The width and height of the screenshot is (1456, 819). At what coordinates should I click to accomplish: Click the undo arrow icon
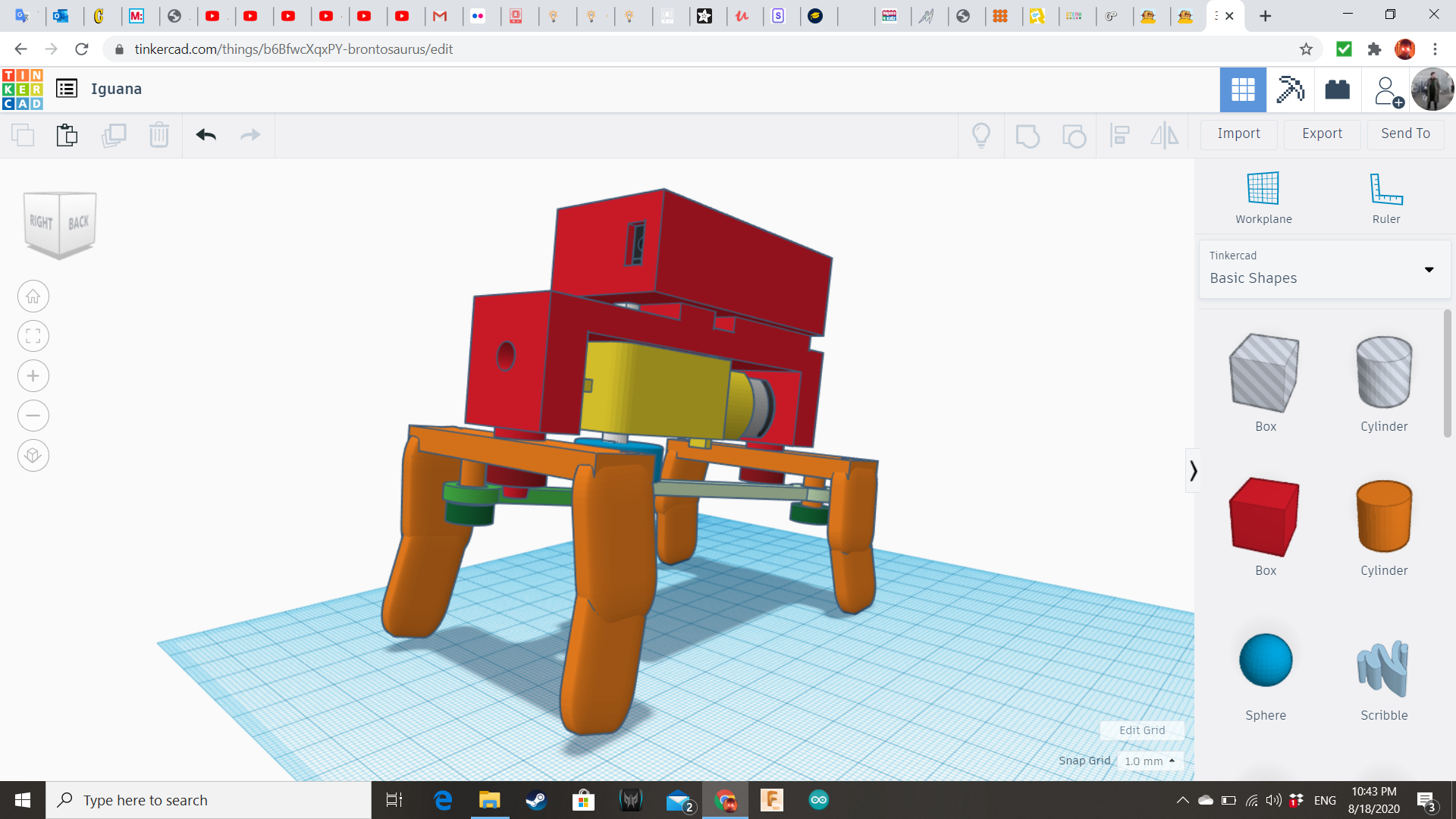click(206, 135)
